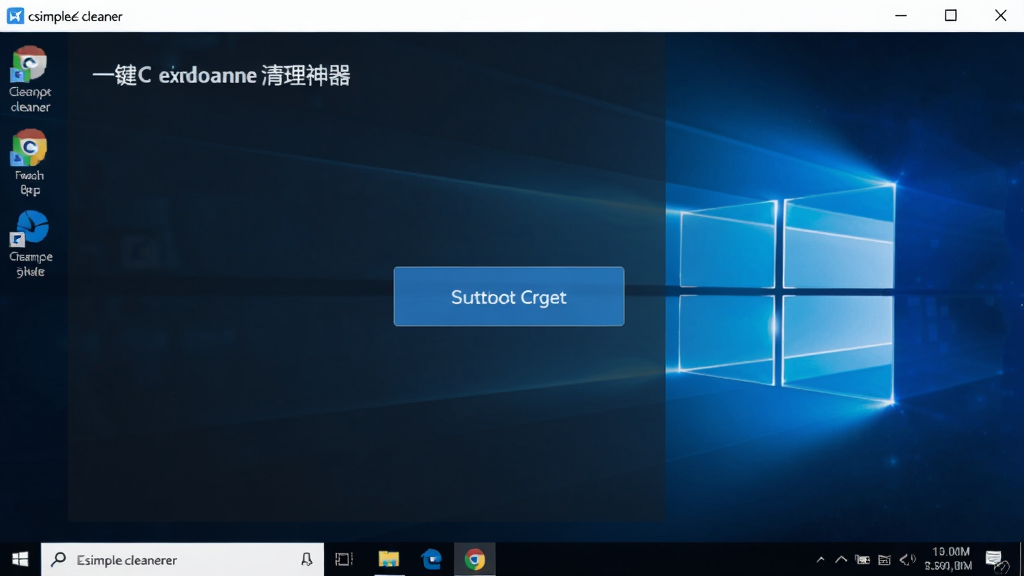The width and height of the screenshot is (1024, 576).
Task: Launch Edge browser from the taskbar
Action: coord(432,560)
